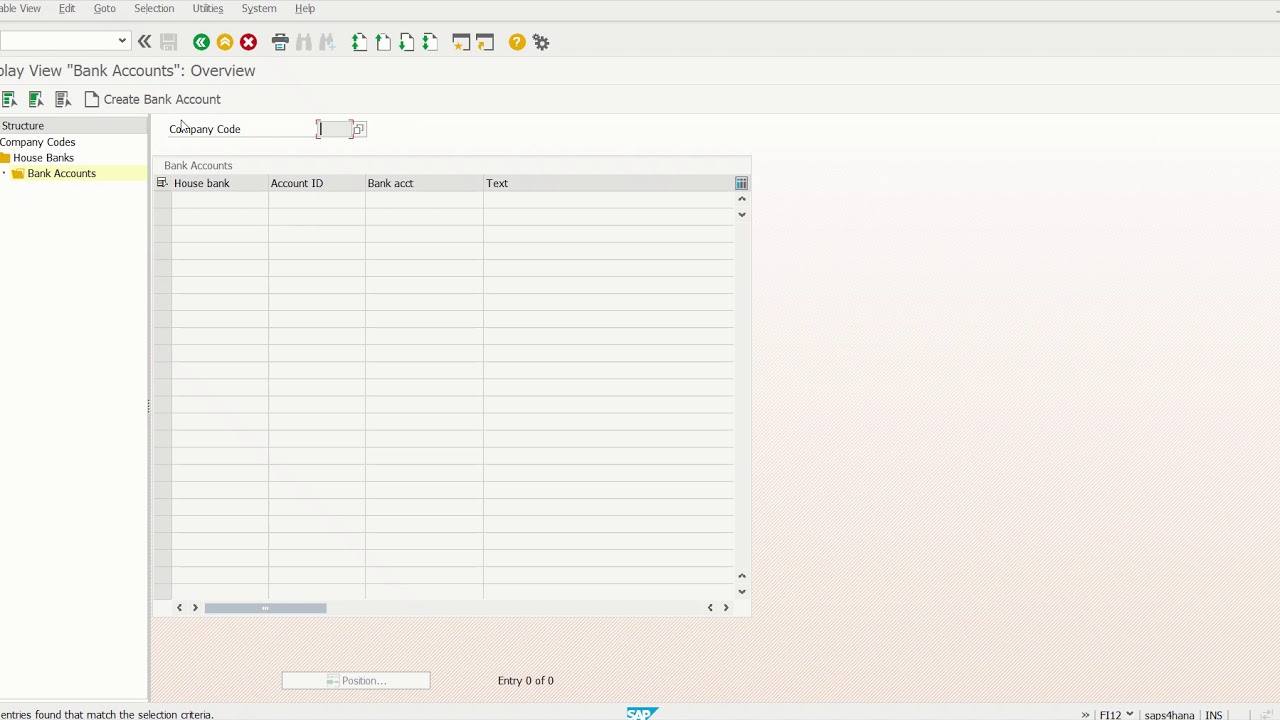Go to First Page icon
1280x720 pixels.
click(359, 42)
